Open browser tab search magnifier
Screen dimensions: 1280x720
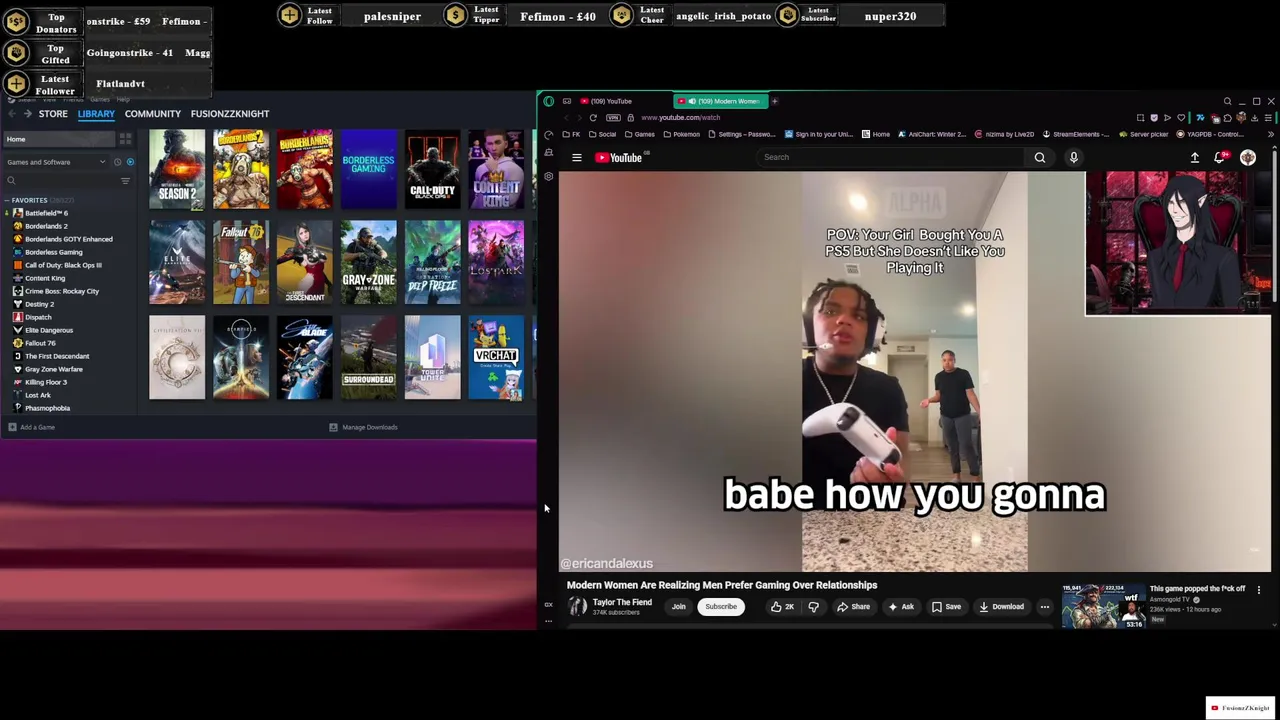1227,101
